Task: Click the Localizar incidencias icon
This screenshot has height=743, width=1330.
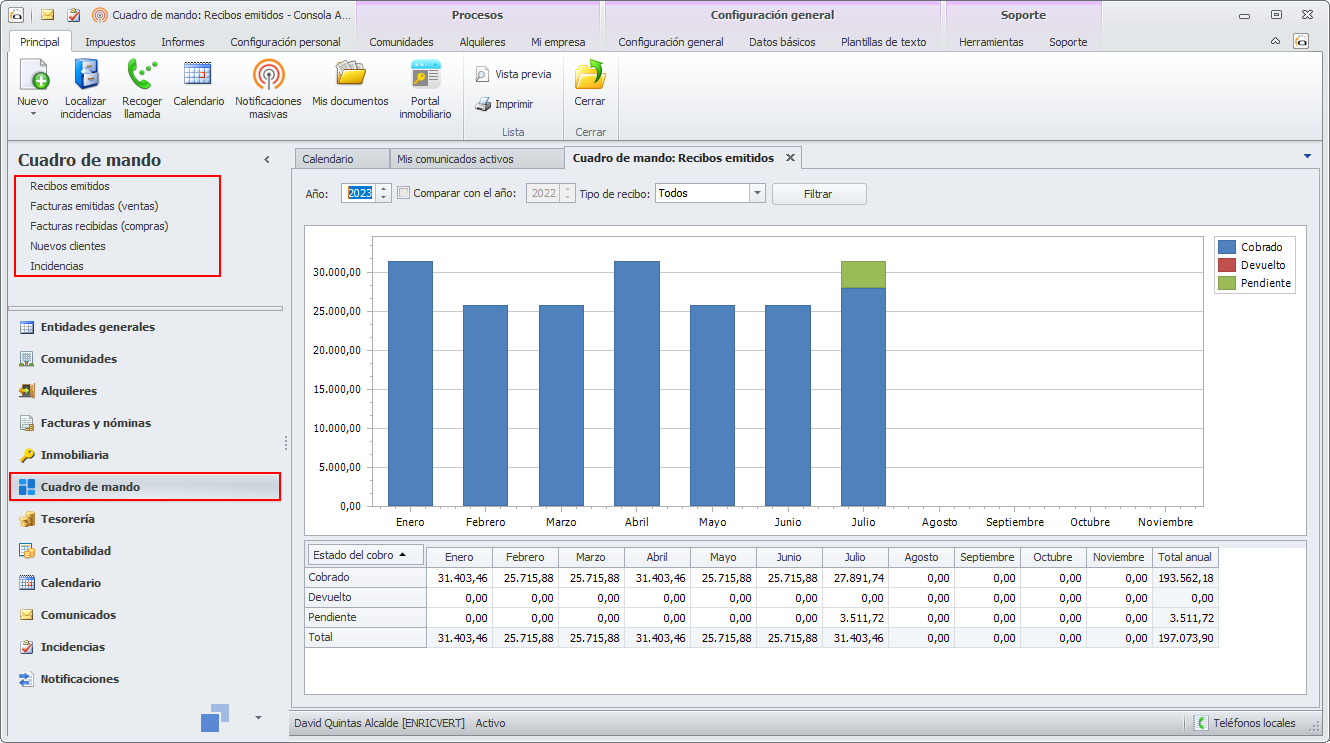Action: 86,75
